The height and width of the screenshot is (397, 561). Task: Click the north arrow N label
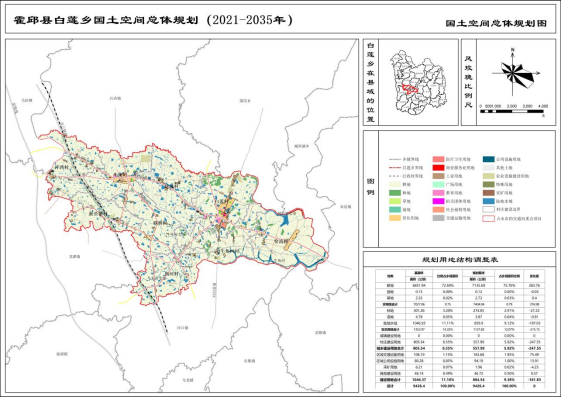[513, 50]
